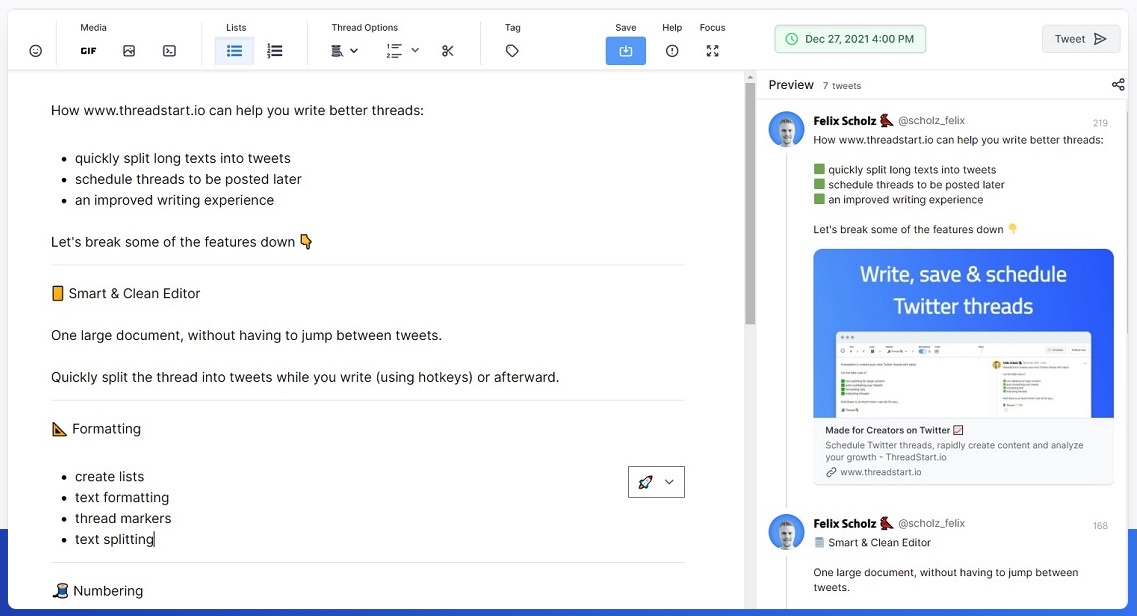
Task: Open the numbering style dropdown arrow
Action: [x=415, y=50]
